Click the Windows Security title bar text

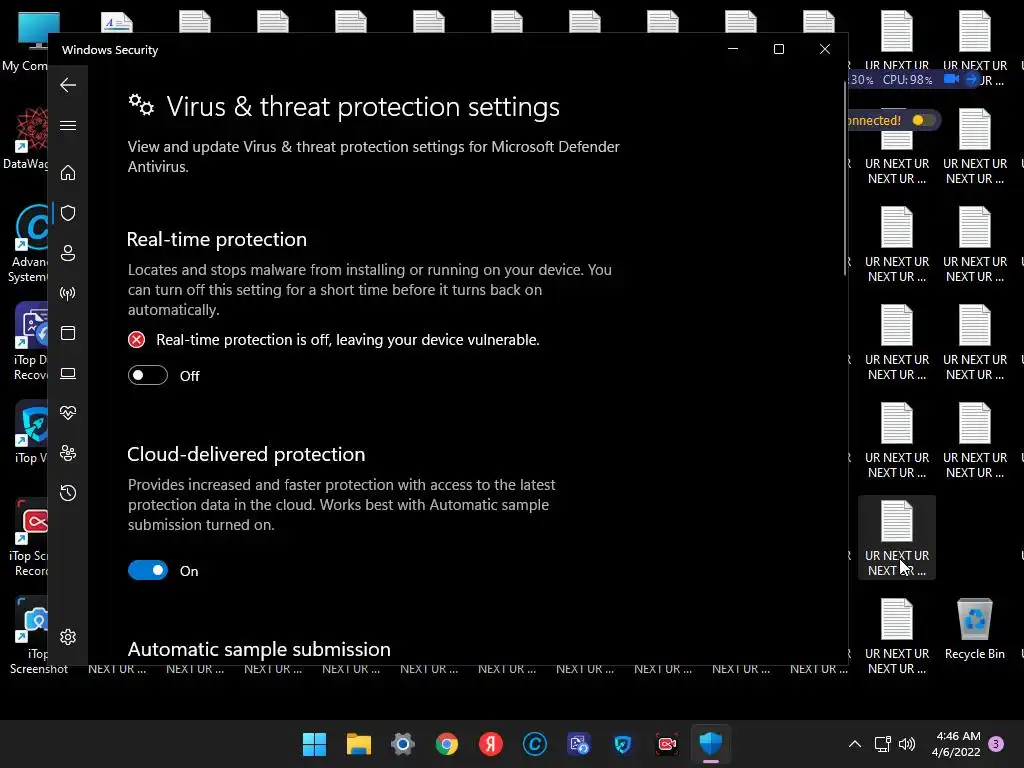coord(110,50)
